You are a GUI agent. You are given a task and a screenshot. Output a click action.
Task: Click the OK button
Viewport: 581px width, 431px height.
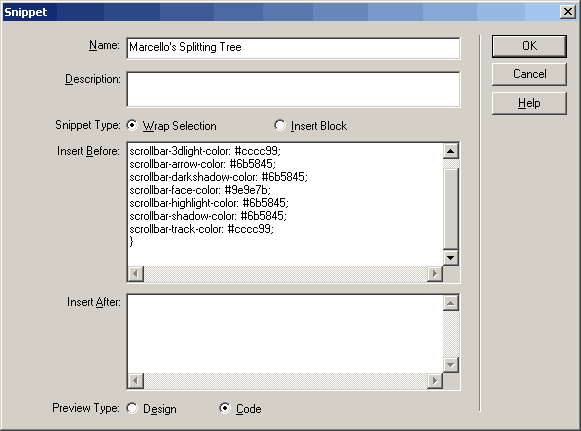point(529,46)
